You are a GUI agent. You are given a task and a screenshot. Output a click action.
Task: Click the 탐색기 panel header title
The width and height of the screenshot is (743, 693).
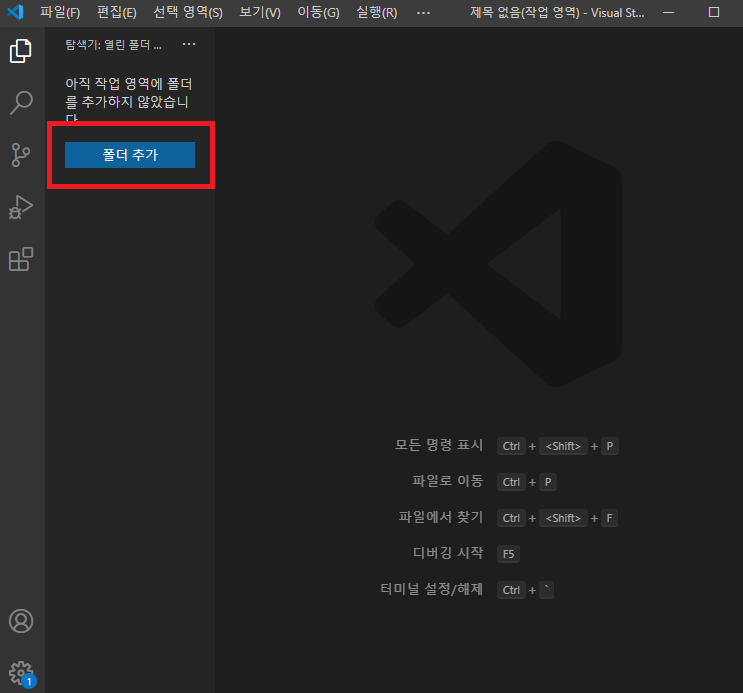coord(113,45)
